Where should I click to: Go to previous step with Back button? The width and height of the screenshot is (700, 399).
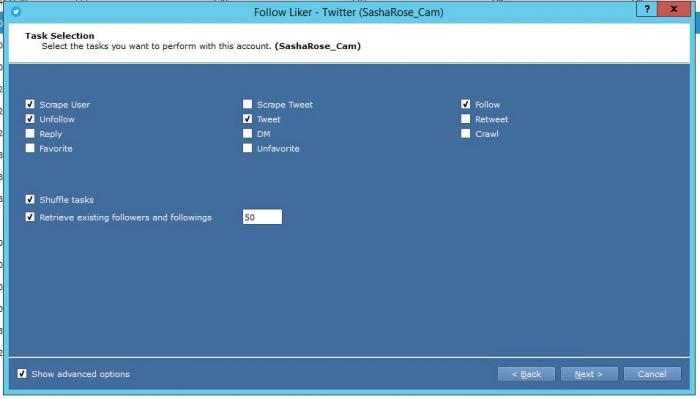526,374
